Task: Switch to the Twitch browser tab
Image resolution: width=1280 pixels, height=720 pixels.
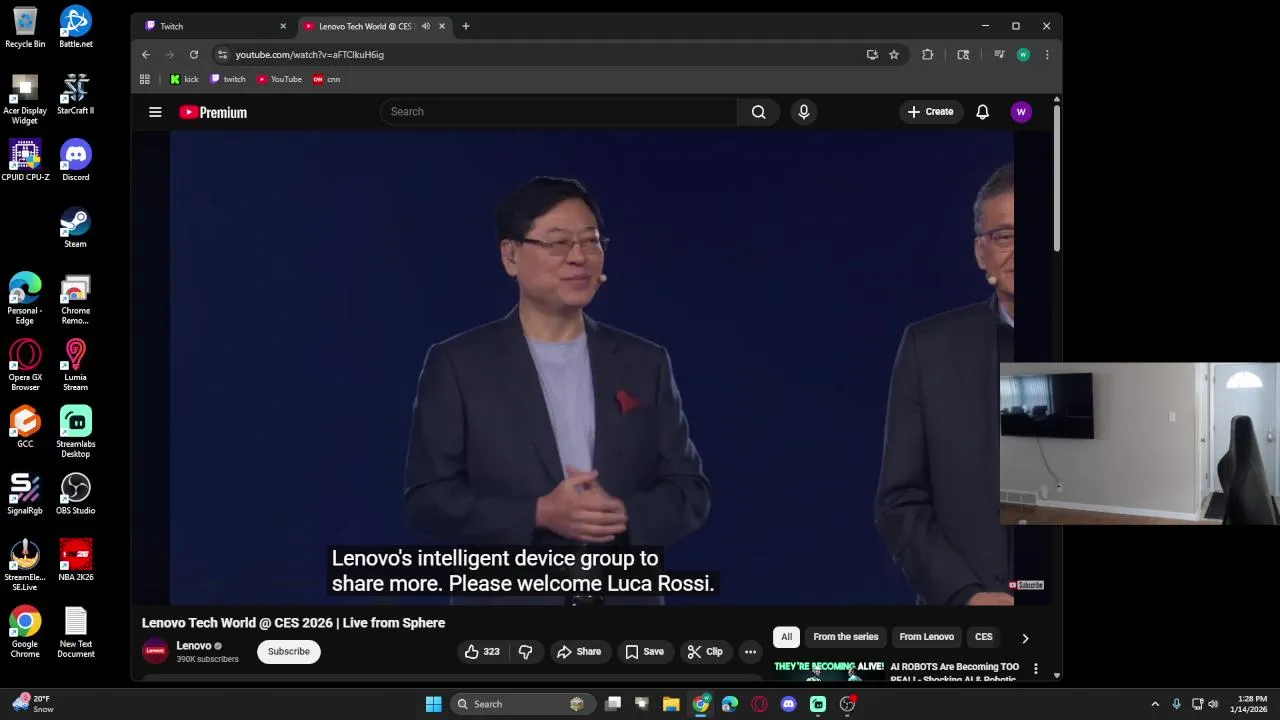Action: click(215, 26)
